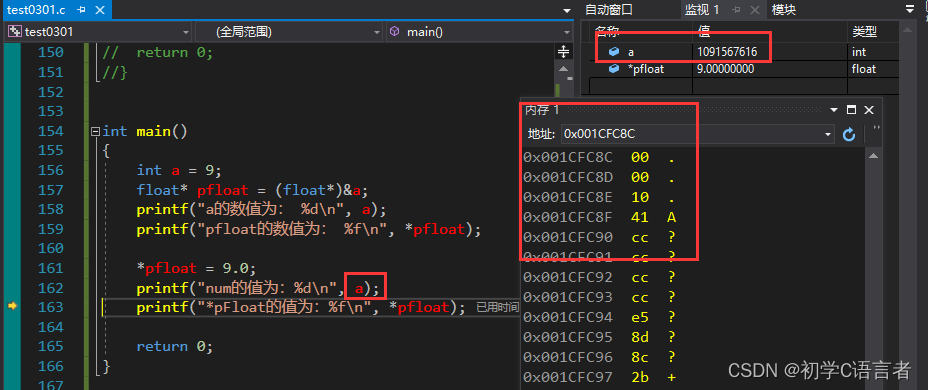Select byte 2b at 0x001CFC97

640,376
